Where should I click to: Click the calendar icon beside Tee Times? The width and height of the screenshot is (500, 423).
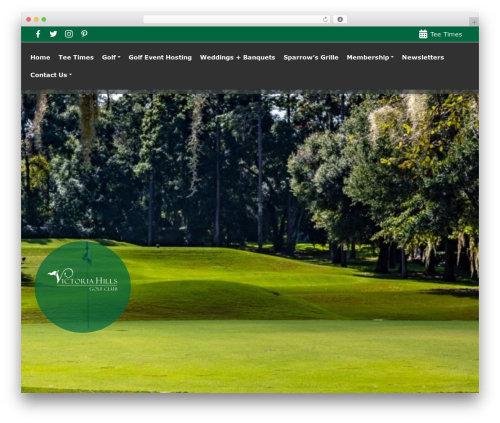tap(423, 34)
